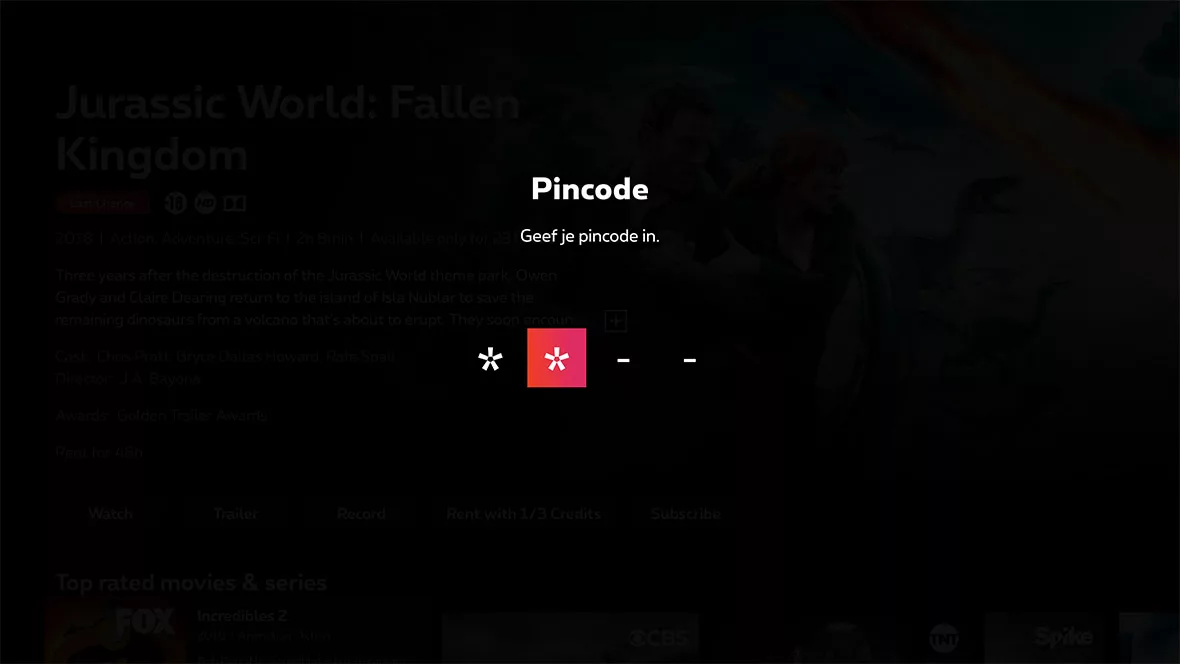Click the TNT channel logo

pos(944,638)
